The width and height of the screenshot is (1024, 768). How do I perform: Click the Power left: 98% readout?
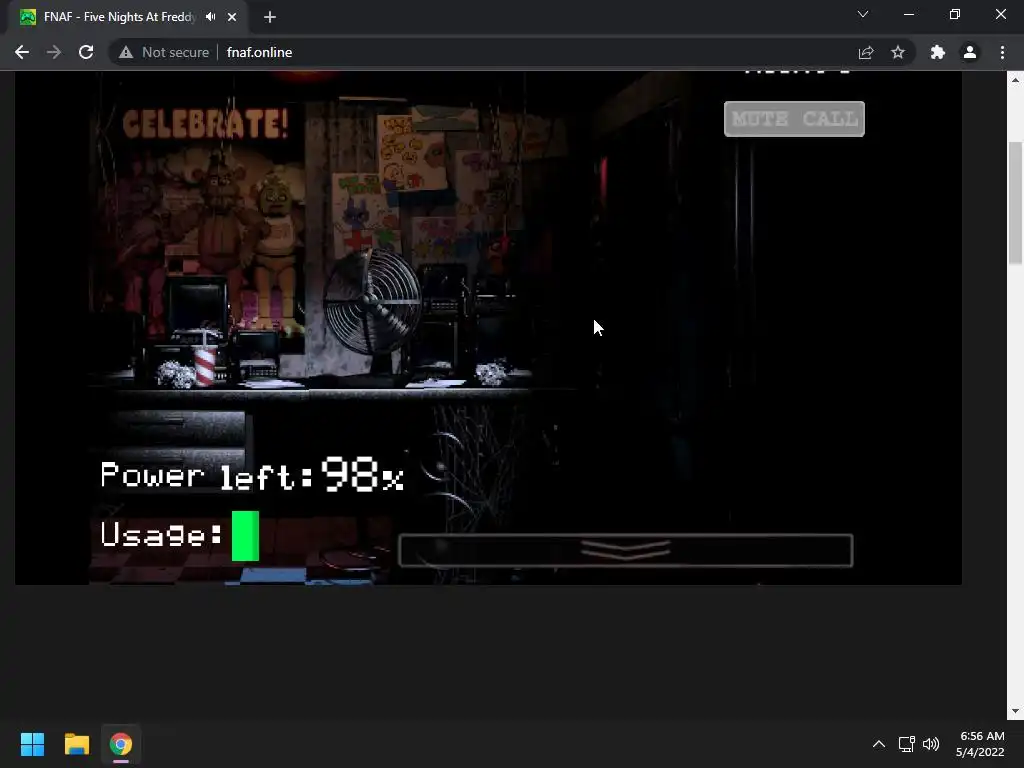[x=252, y=475]
